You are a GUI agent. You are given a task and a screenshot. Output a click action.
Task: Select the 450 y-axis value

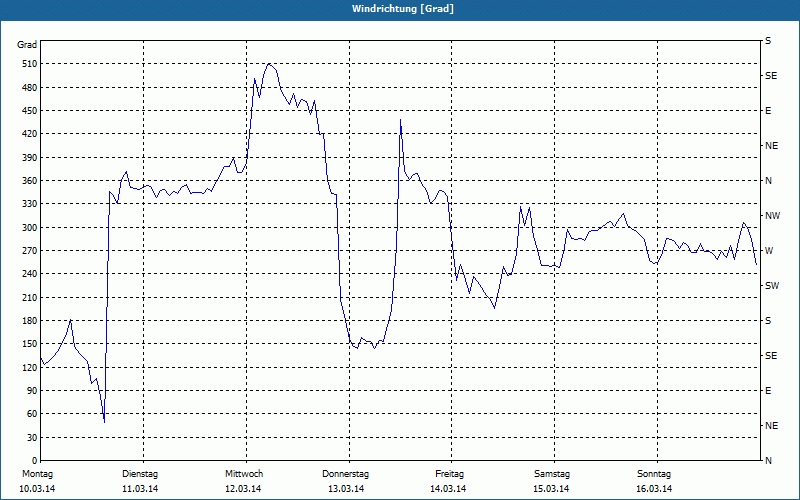tap(29, 111)
